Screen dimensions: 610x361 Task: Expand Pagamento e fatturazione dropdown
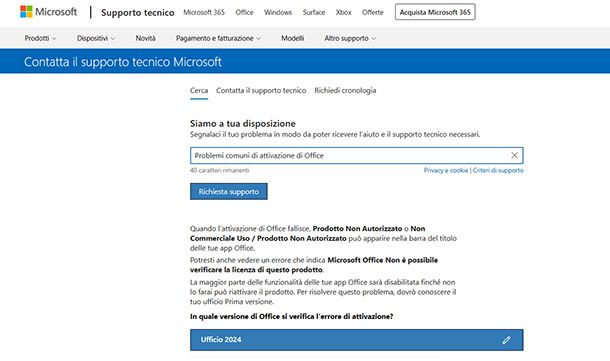tap(218, 38)
